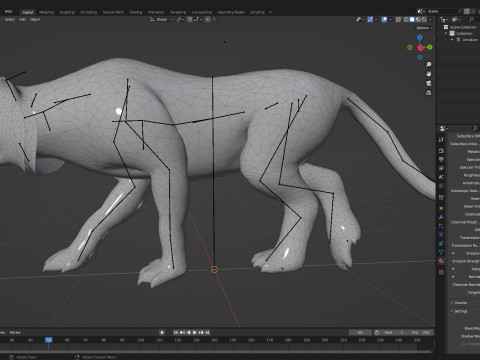Open the Object Constraints properties tab
The image size is (480, 360).
441,243
